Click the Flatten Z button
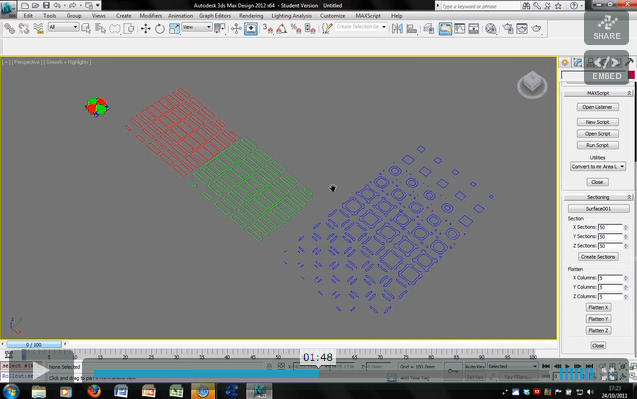 tap(598, 331)
